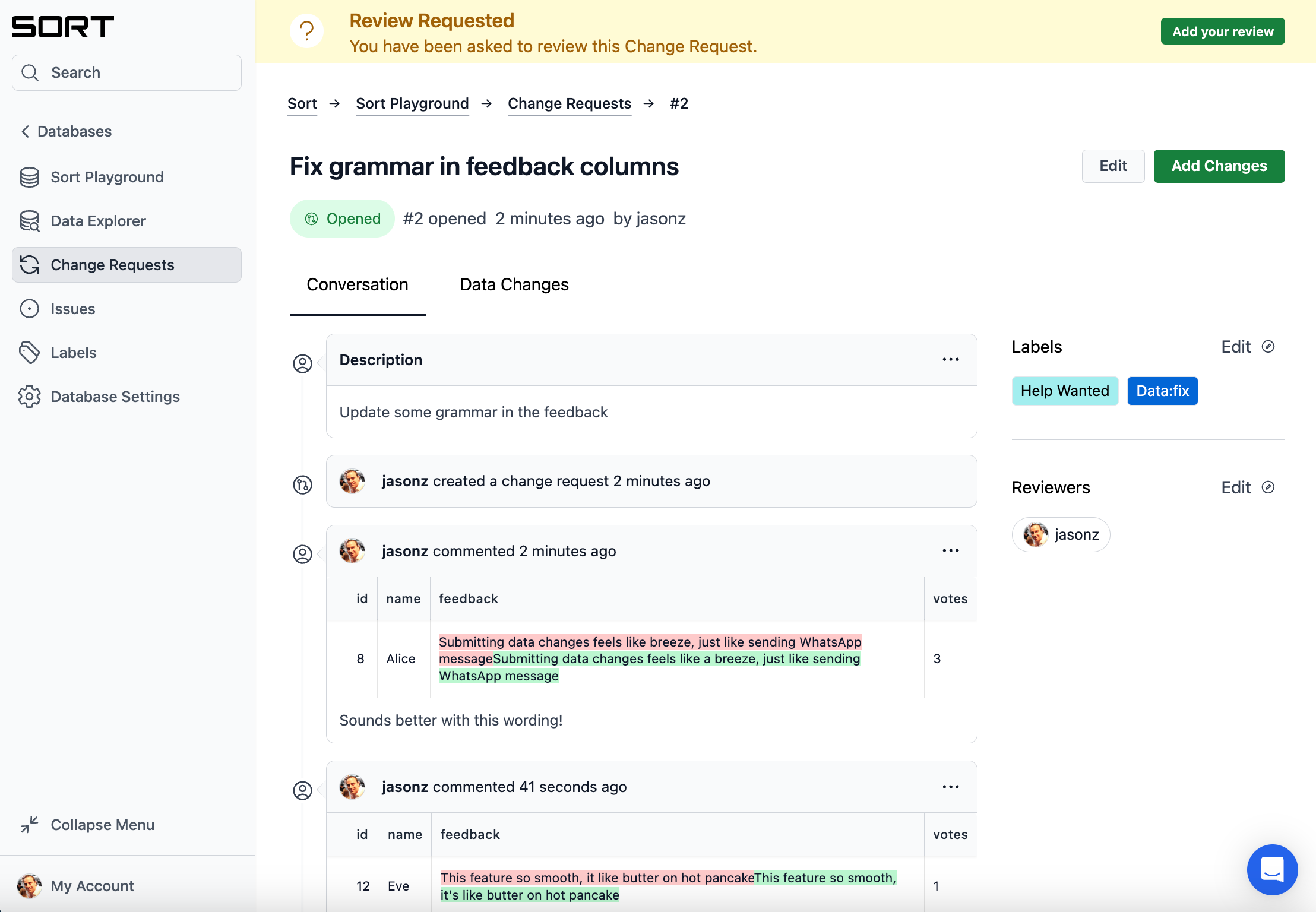Click the pencil icon next to Reviewers Edit

(x=1268, y=487)
